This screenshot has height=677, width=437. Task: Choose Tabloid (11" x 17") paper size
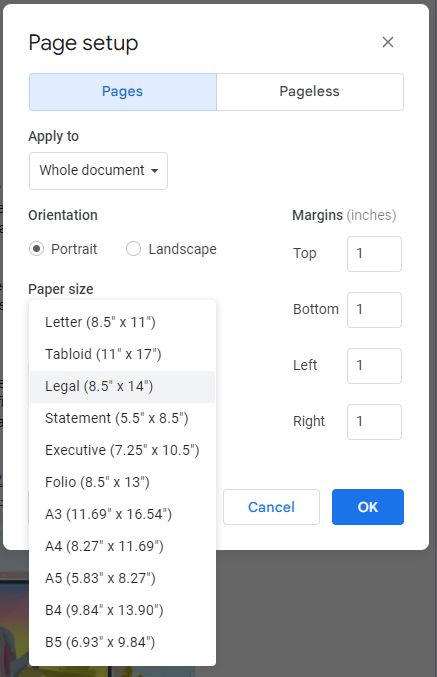coord(122,354)
